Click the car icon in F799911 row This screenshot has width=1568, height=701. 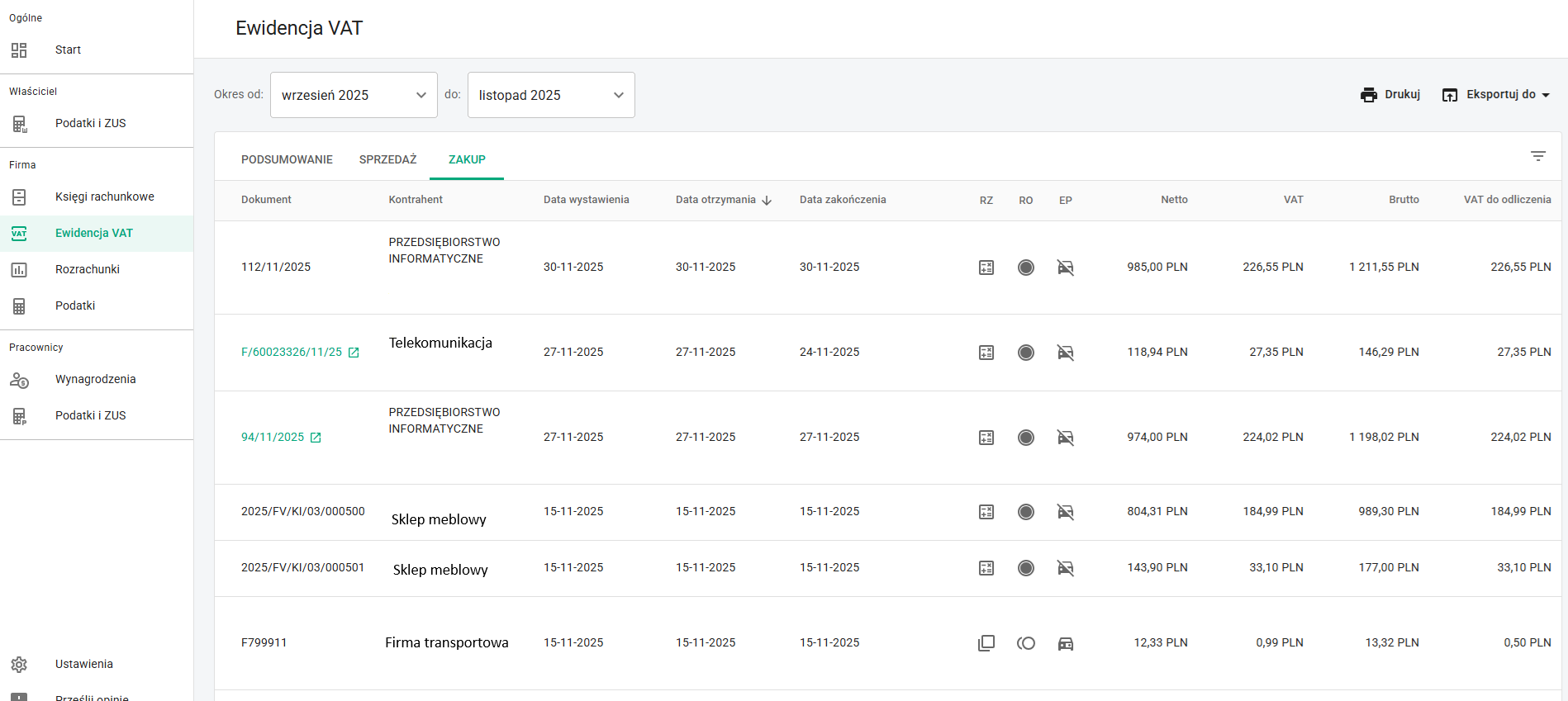pyautogui.click(x=1066, y=643)
